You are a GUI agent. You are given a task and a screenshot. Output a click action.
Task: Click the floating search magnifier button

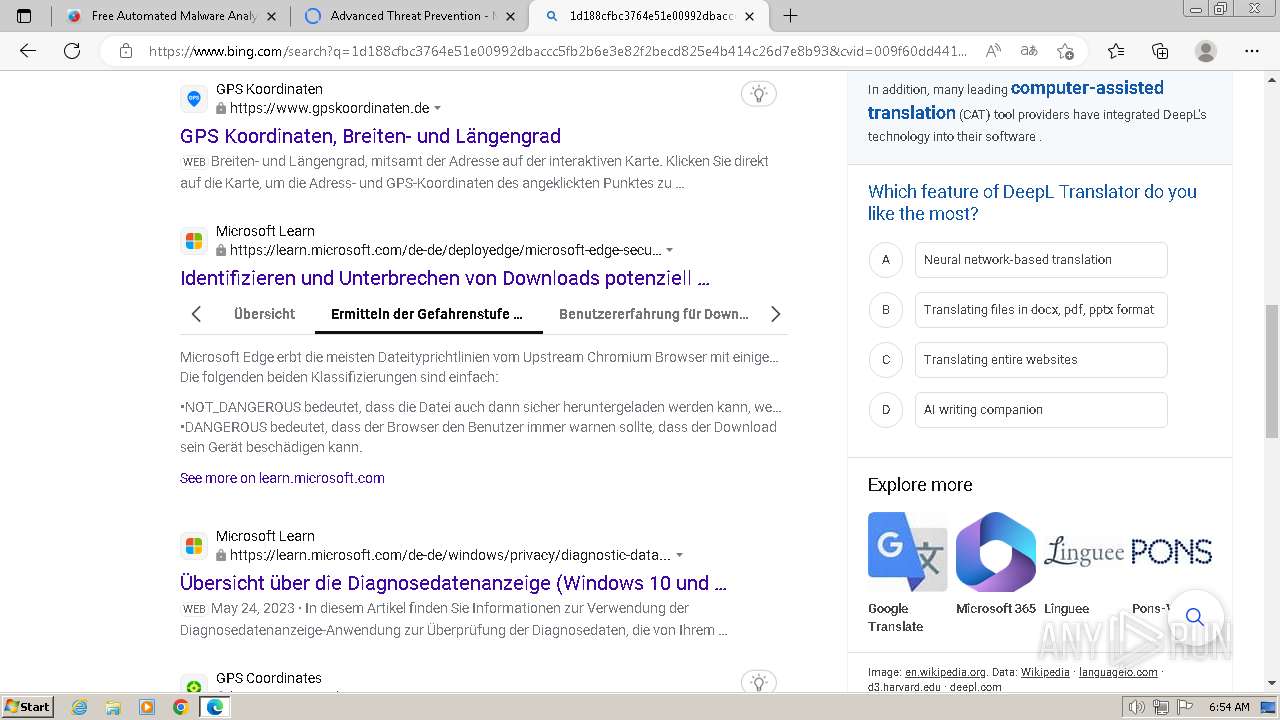pyautogui.click(x=1195, y=616)
